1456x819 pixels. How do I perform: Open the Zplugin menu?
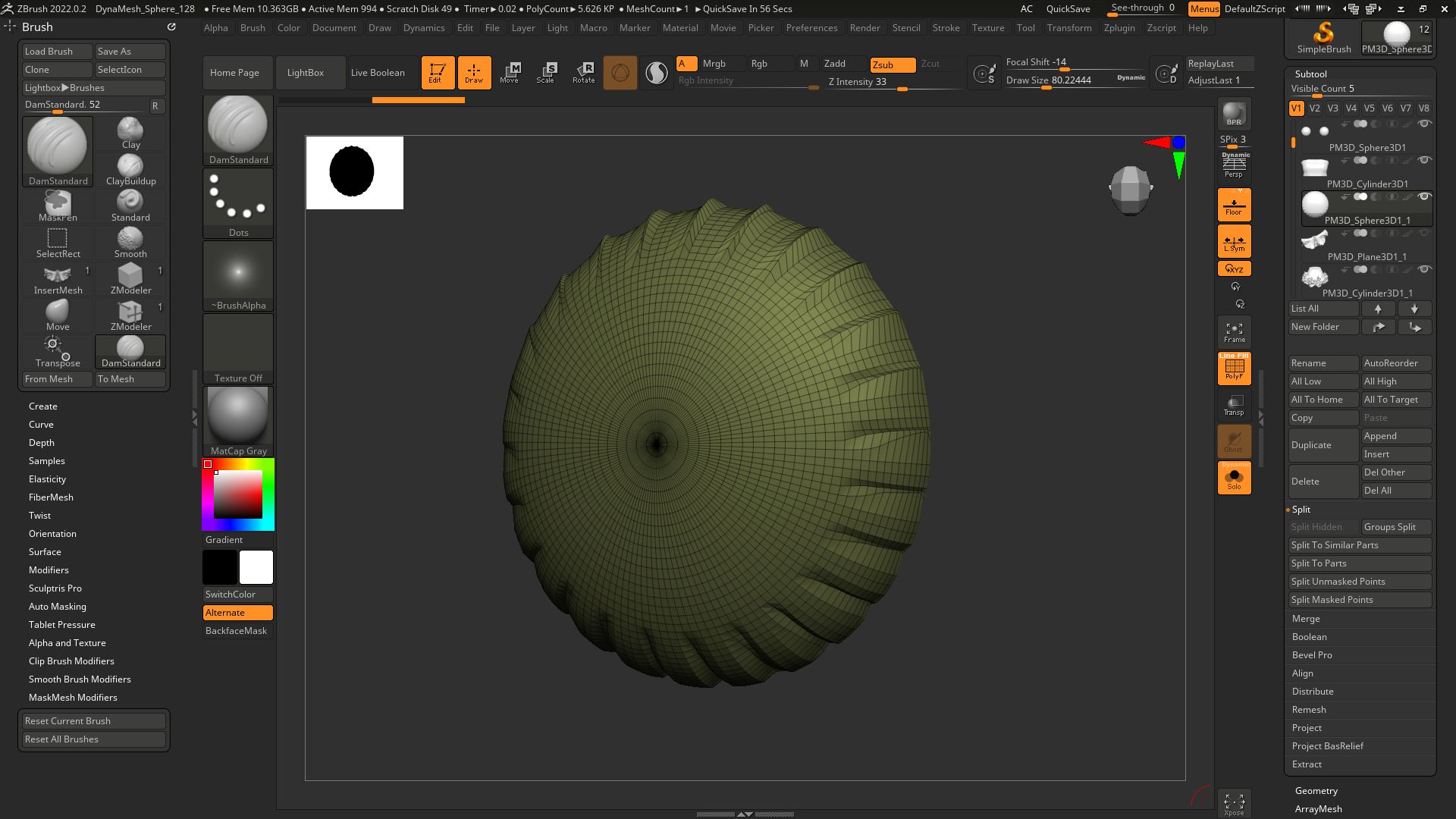1119,28
